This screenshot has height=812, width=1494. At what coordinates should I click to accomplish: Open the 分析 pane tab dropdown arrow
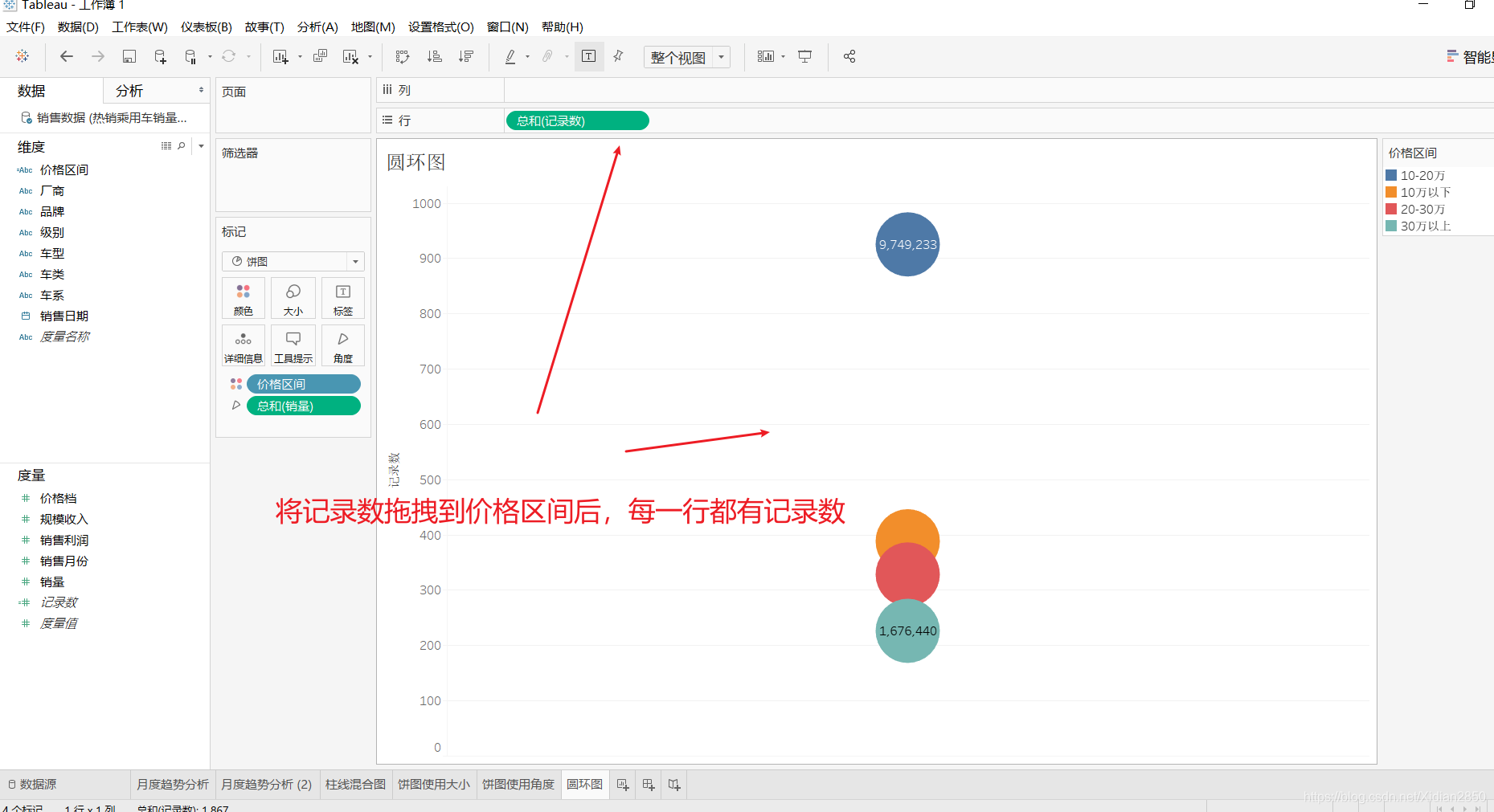pos(201,91)
